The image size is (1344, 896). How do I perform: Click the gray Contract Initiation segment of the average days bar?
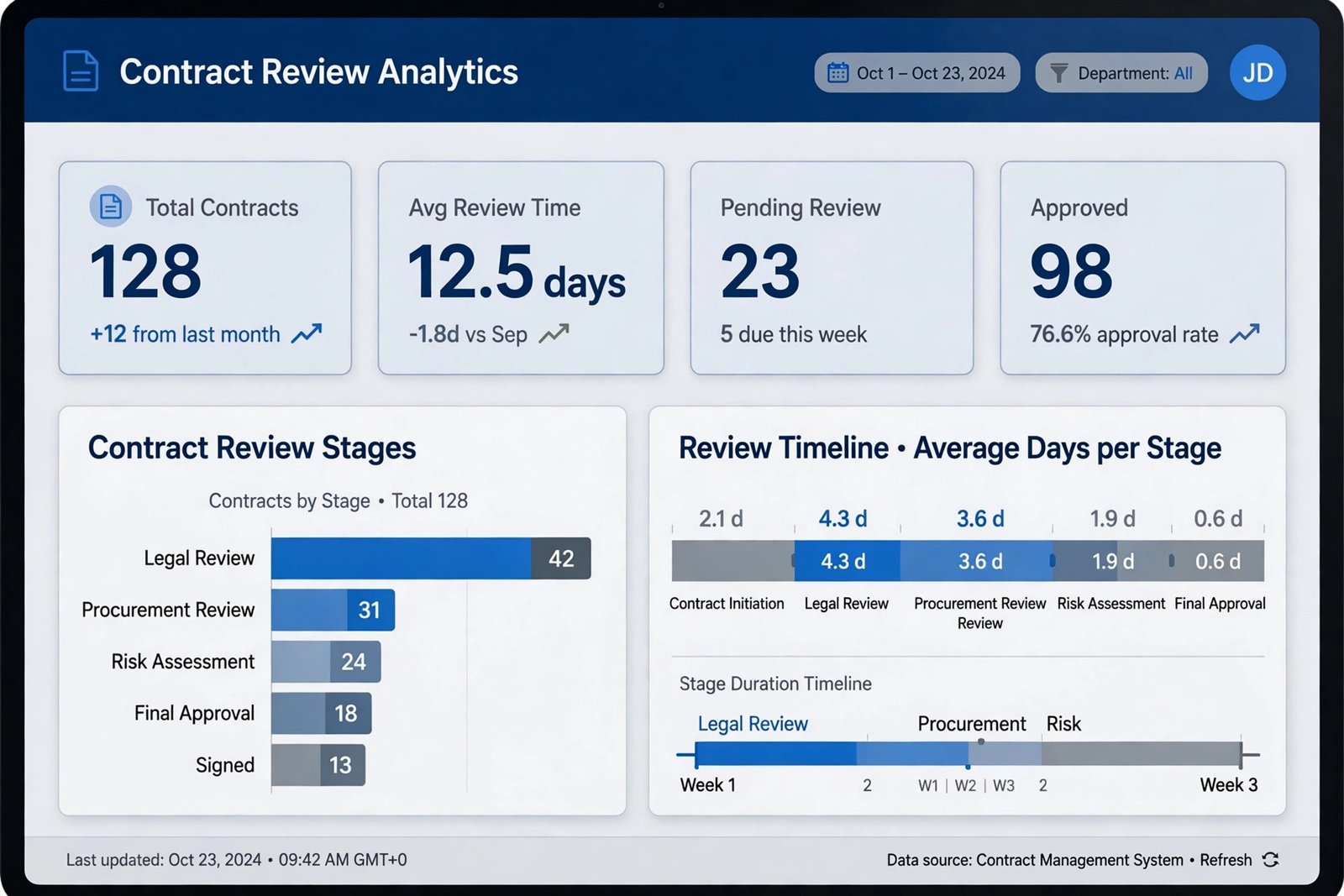click(x=733, y=561)
